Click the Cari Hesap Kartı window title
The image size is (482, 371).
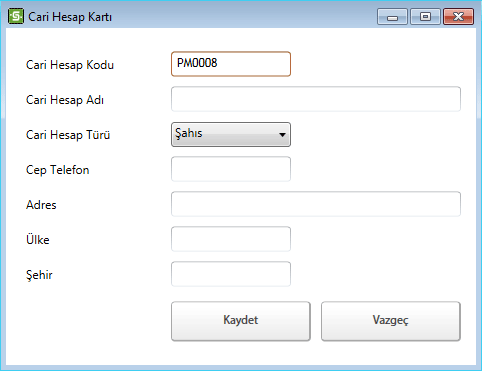point(70,17)
